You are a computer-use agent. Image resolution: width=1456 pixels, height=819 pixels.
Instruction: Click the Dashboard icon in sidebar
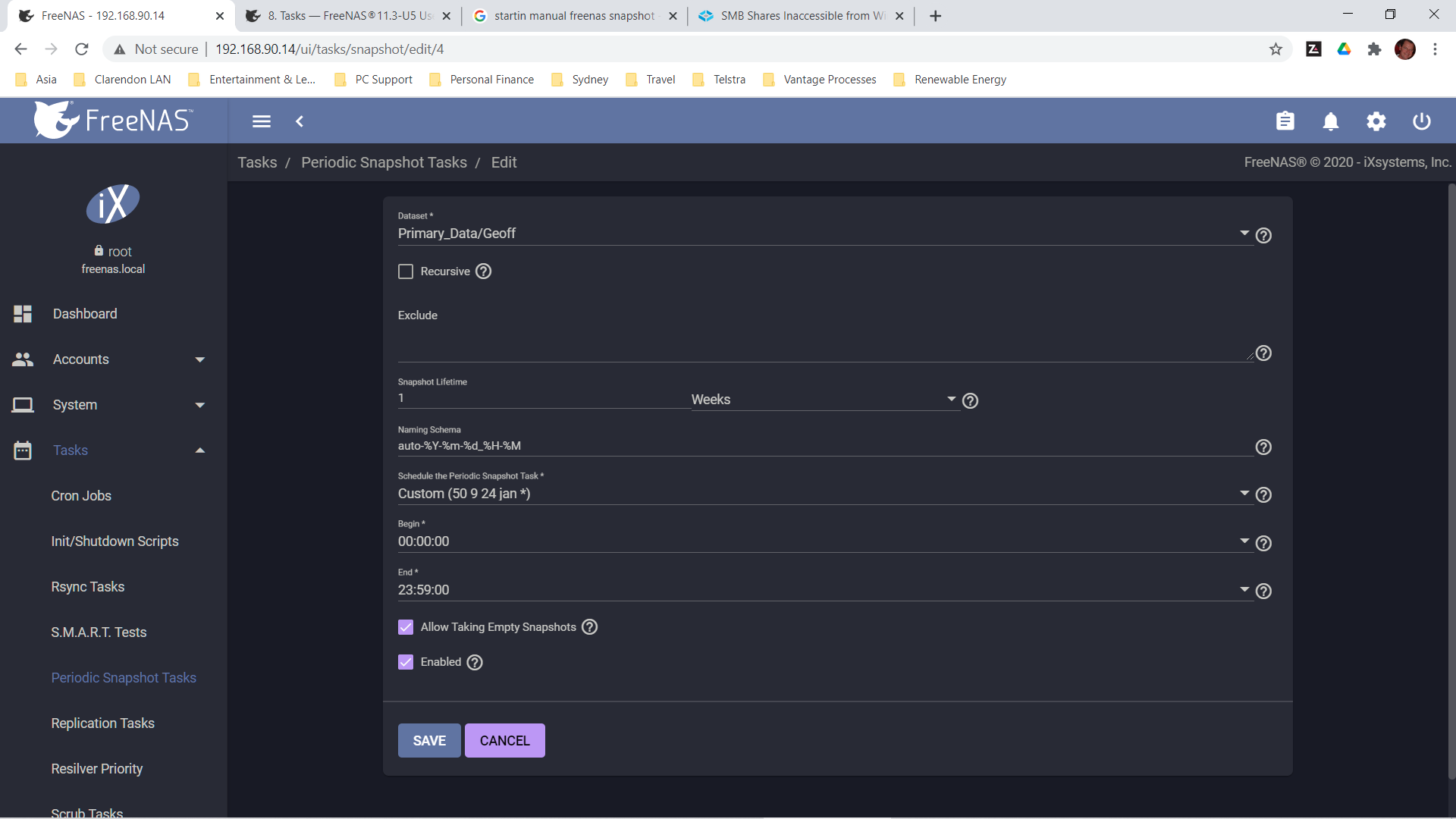point(23,314)
